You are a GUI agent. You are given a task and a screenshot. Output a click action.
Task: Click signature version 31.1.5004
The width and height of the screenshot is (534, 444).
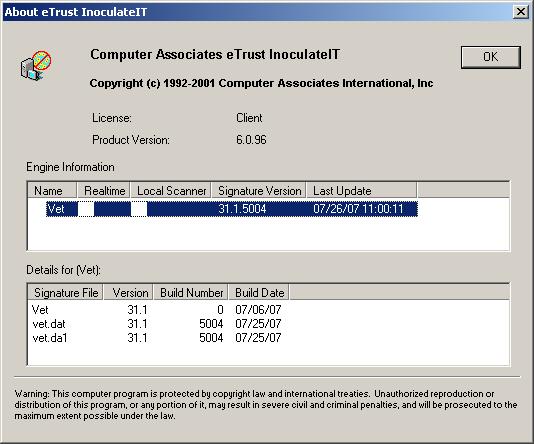pyautogui.click(x=242, y=209)
